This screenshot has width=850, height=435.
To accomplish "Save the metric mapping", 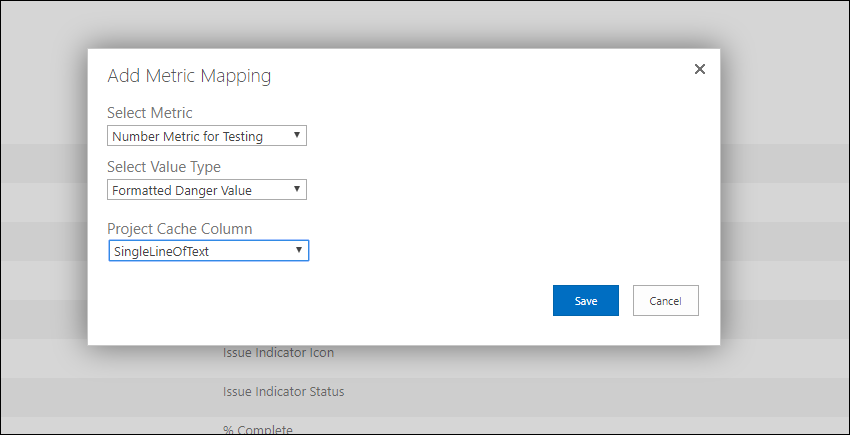I will 585,300.
